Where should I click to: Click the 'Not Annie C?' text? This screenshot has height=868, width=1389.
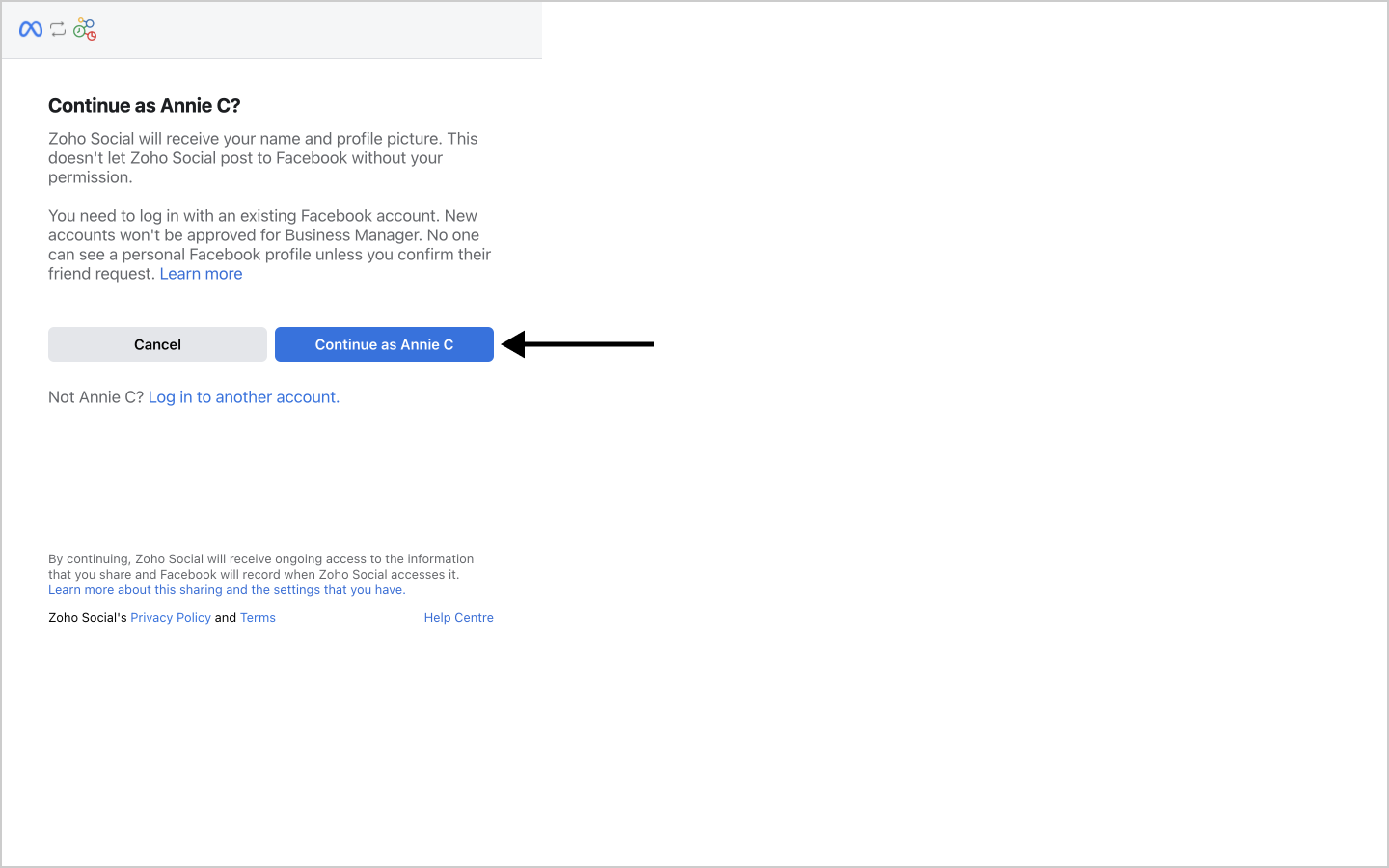click(x=95, y=397)
